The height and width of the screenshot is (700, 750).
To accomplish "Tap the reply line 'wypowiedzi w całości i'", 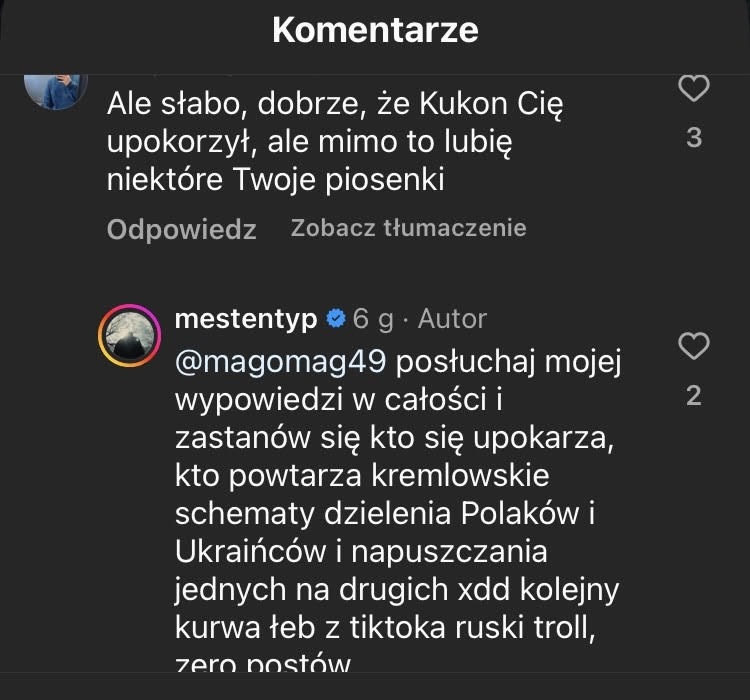I will 336,399.
